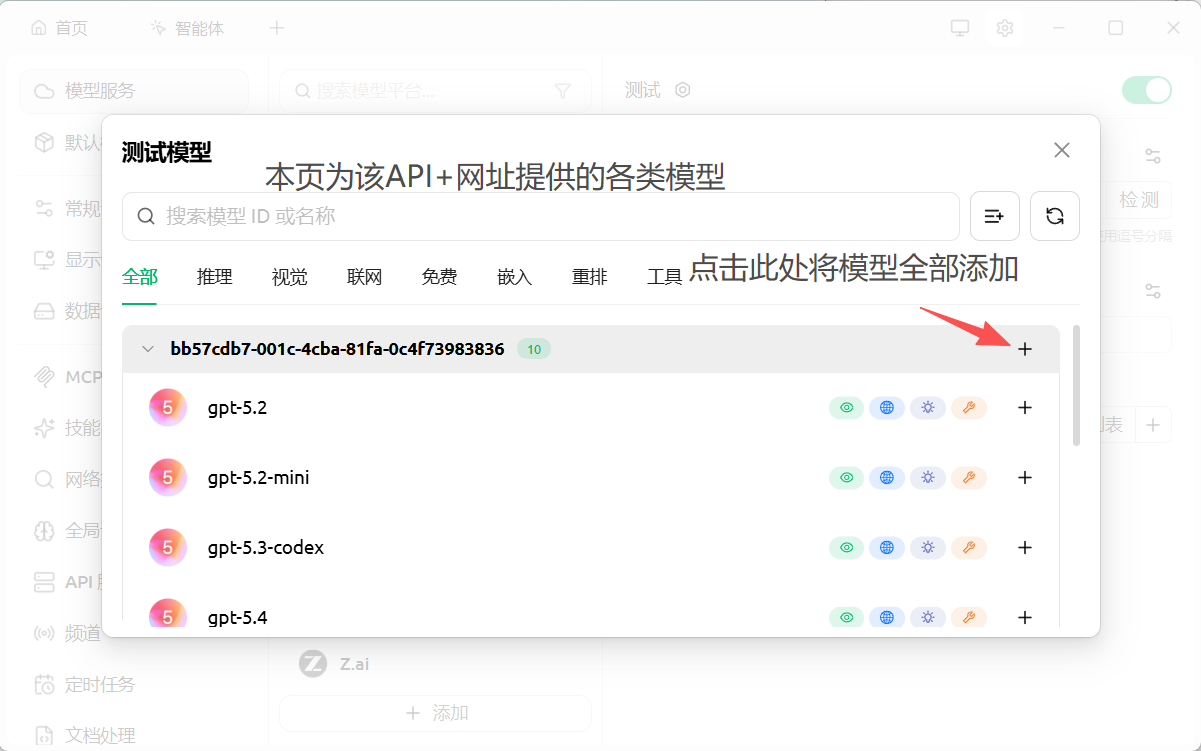
Task: Click gpt-5.3-codex model avatar icon
Action: point(168,548)
